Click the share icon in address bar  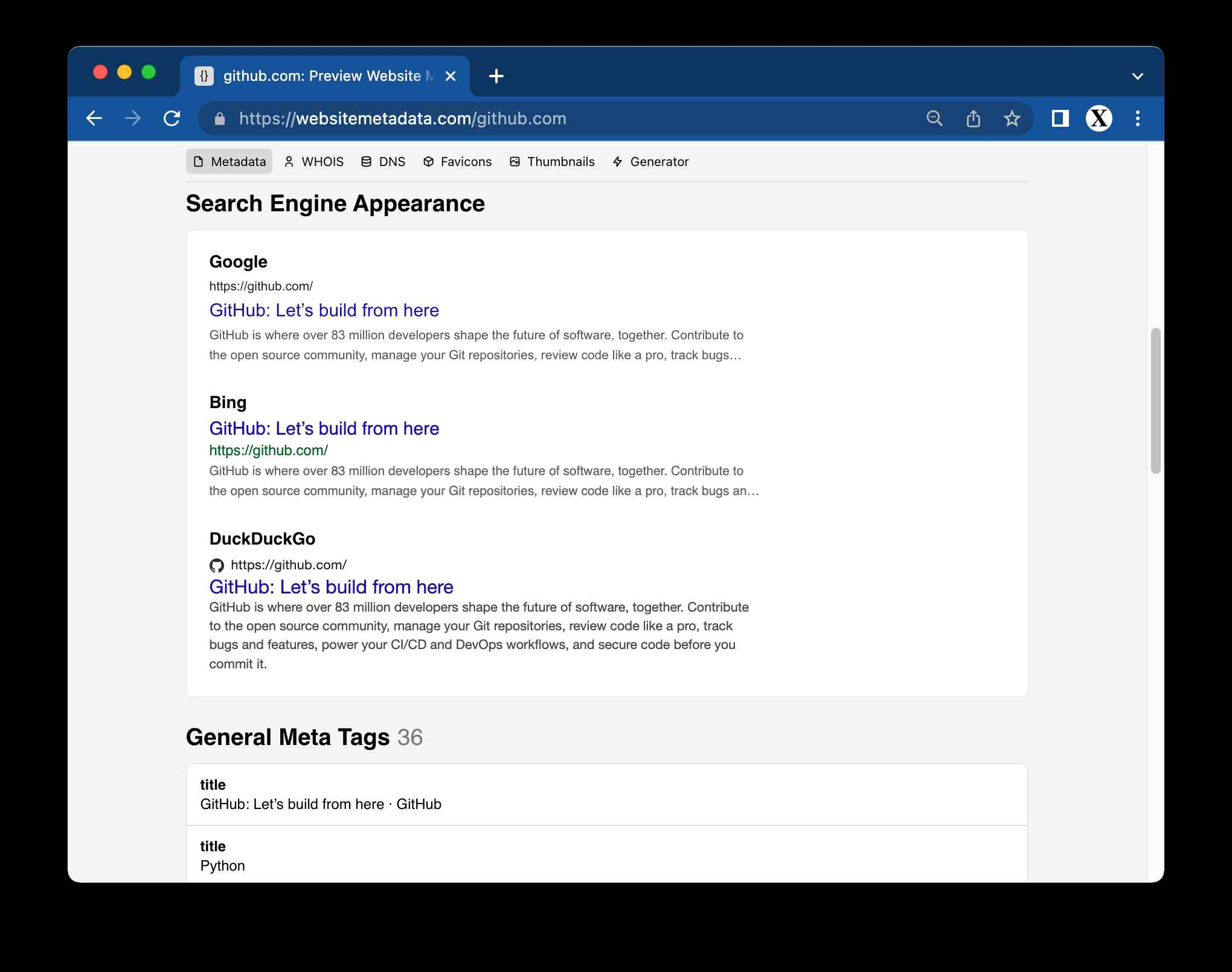[x=973, y=118]
